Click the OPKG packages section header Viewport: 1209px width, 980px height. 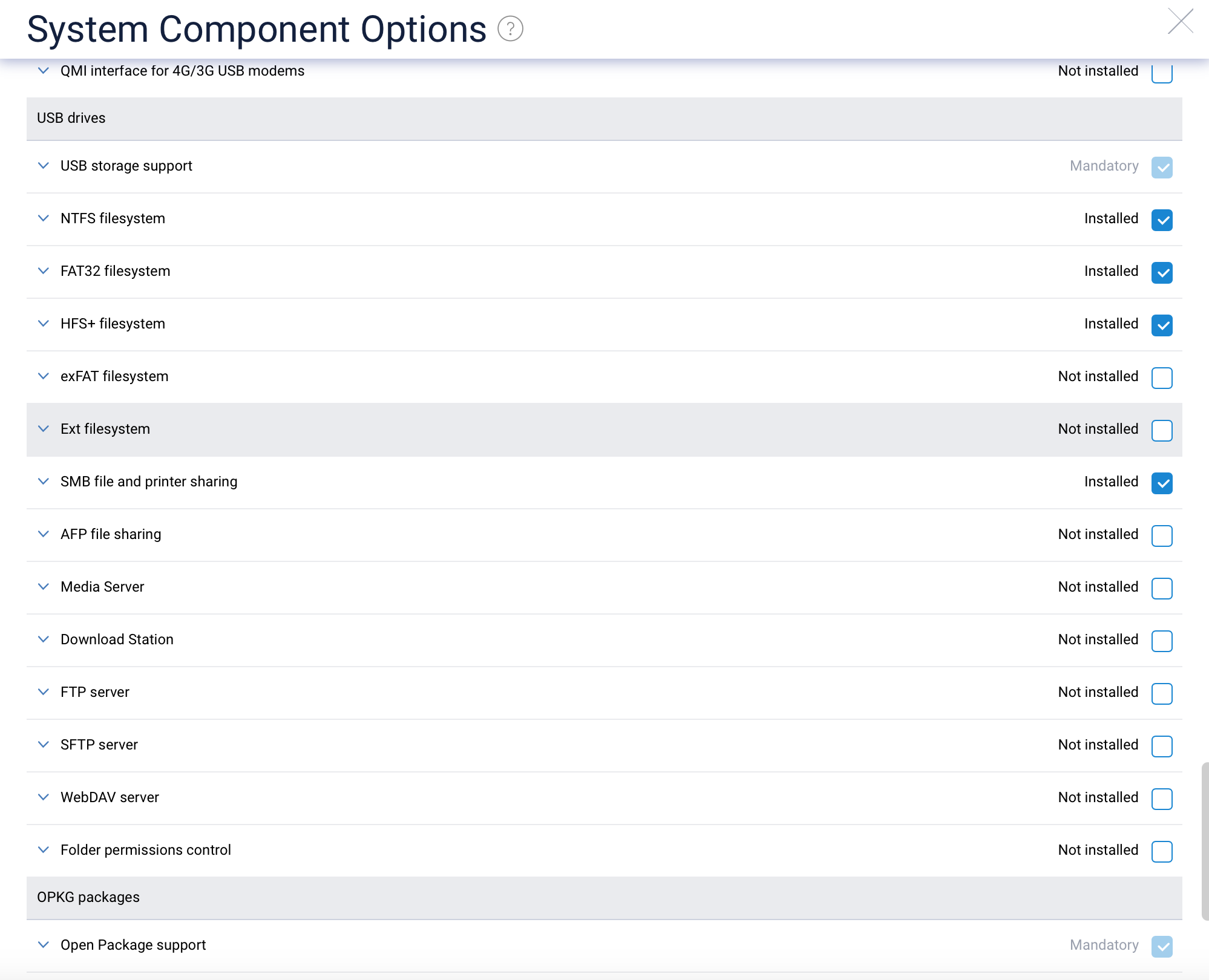pos(88,897)
